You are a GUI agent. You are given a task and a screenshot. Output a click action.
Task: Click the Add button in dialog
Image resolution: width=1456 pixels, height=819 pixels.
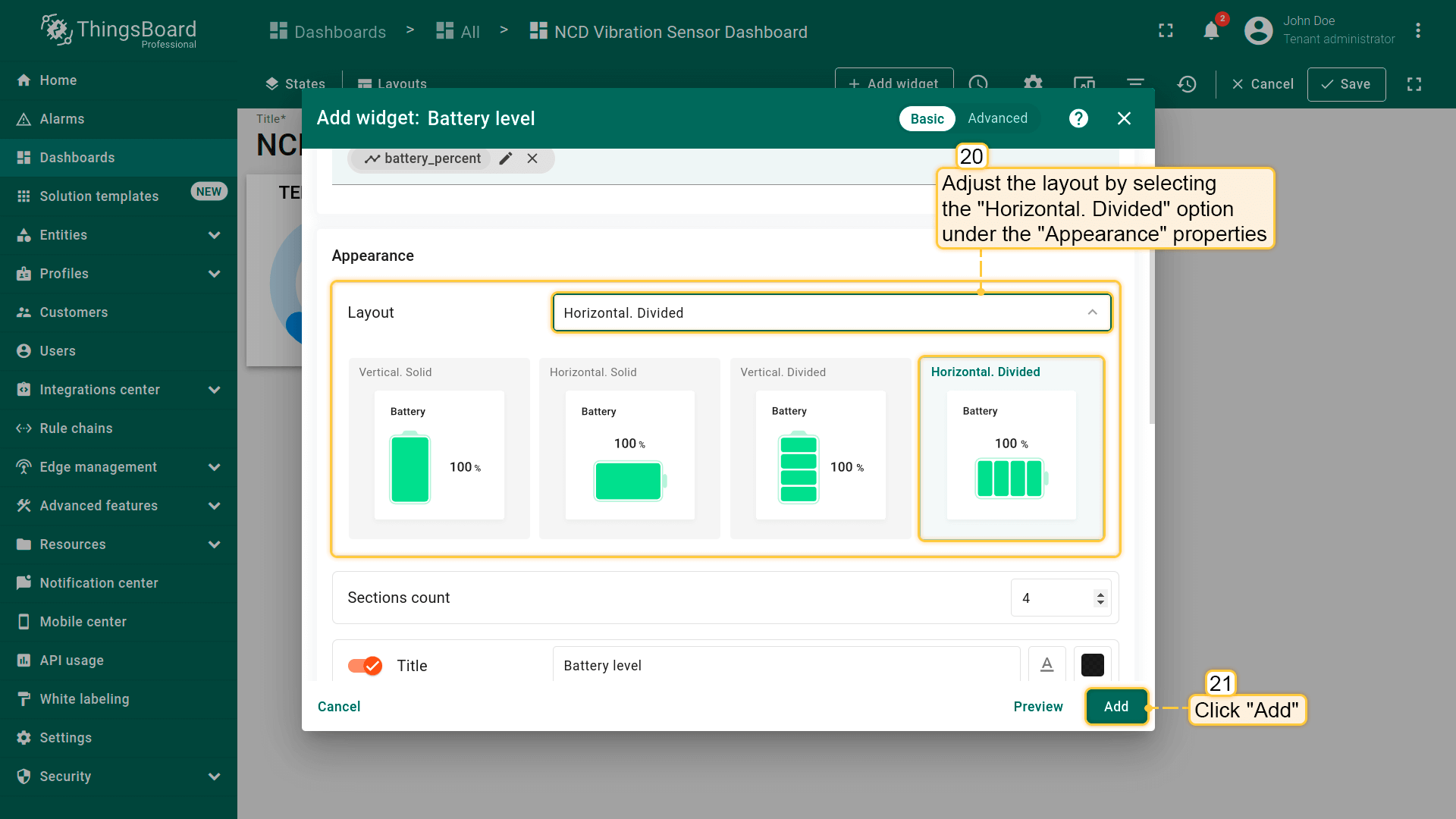(1116, 707)
